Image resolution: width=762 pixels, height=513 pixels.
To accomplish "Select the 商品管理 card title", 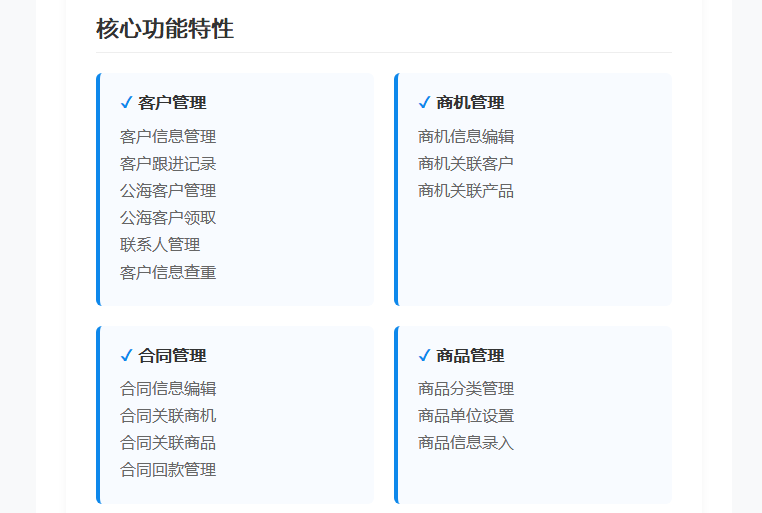I will point(470,356).
